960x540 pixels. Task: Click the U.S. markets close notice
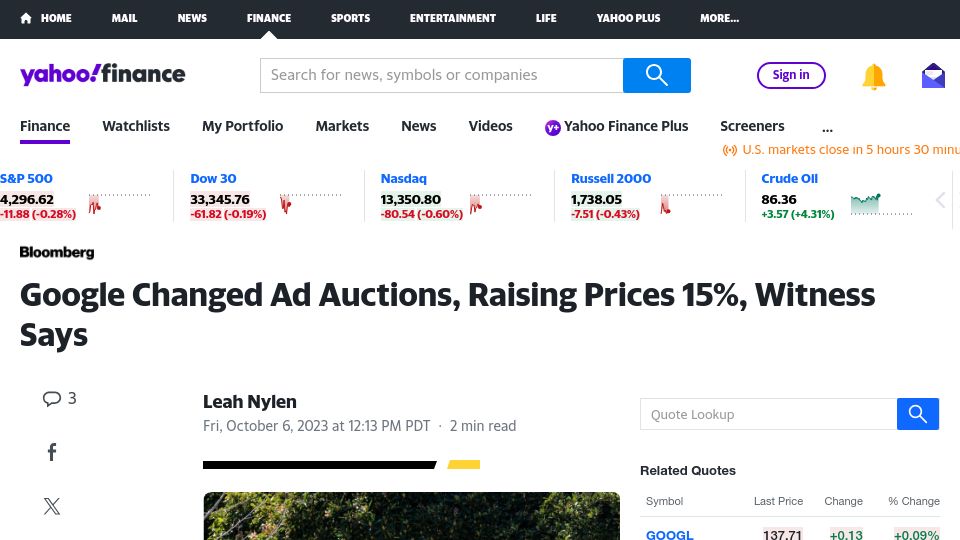851,150
